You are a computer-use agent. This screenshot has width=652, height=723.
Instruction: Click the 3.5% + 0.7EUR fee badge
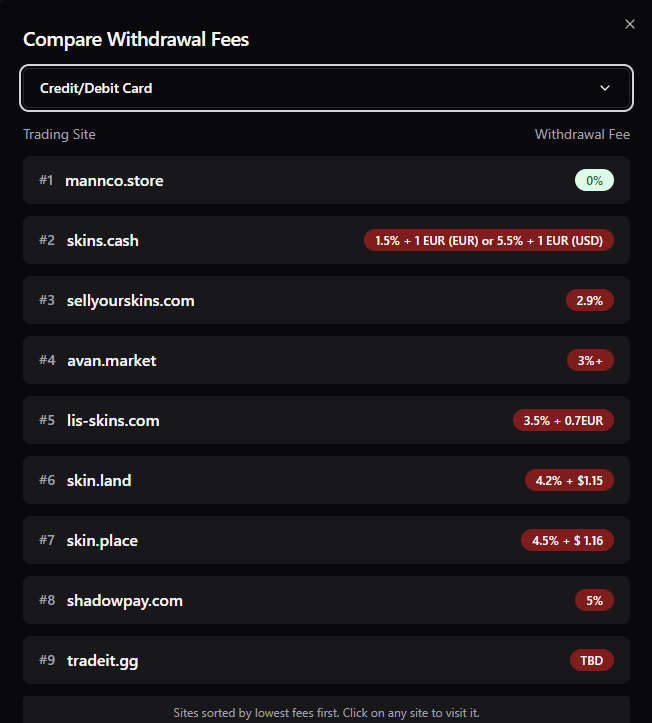563,420
